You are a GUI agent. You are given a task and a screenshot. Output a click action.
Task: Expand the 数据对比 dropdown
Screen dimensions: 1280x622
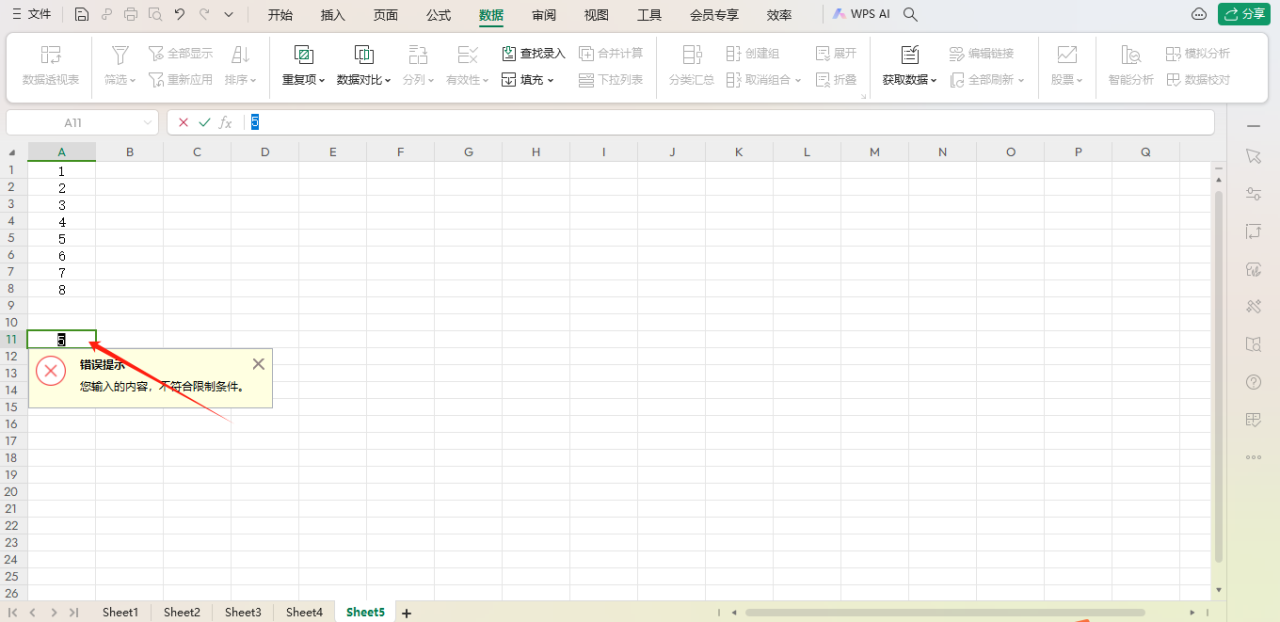388,80
